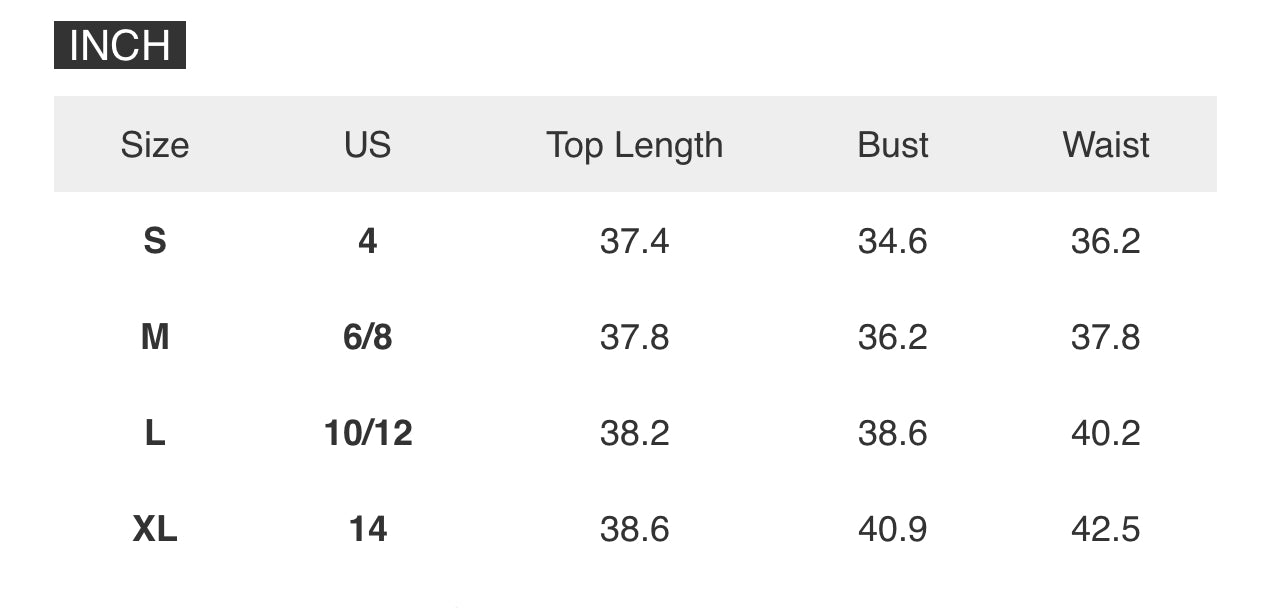Click size S row label
The width and height of the screenshot is (1267, 608).
tap(154, 241)
